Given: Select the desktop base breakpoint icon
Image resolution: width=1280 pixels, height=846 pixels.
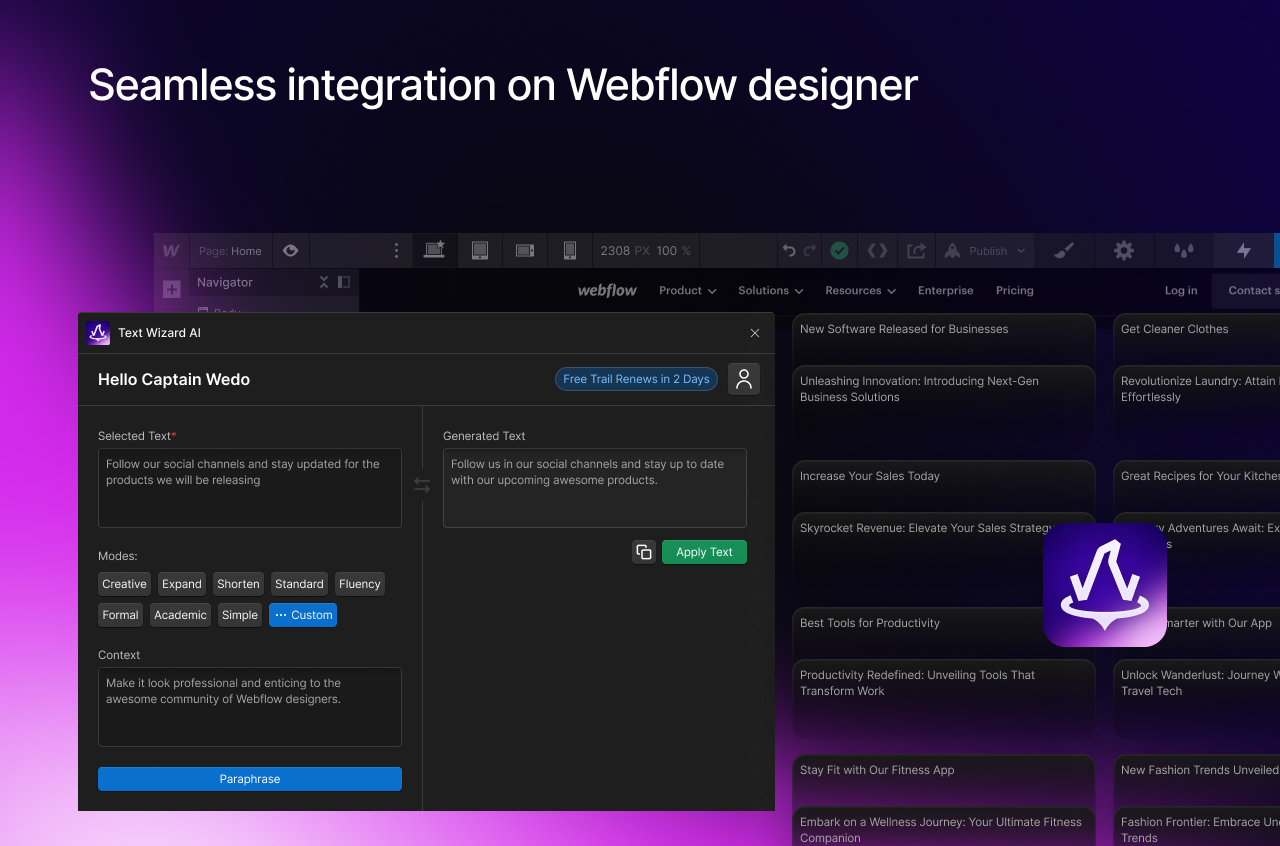Looking at the screenshot, I should [x=434, y=250].
